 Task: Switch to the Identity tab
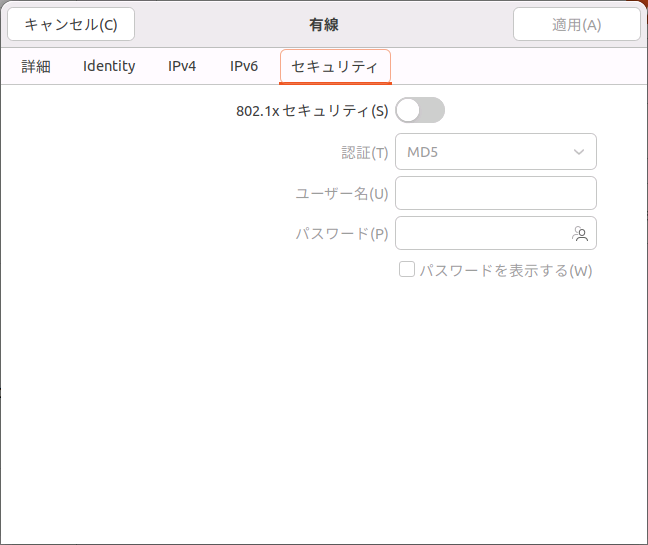[109, 66]
